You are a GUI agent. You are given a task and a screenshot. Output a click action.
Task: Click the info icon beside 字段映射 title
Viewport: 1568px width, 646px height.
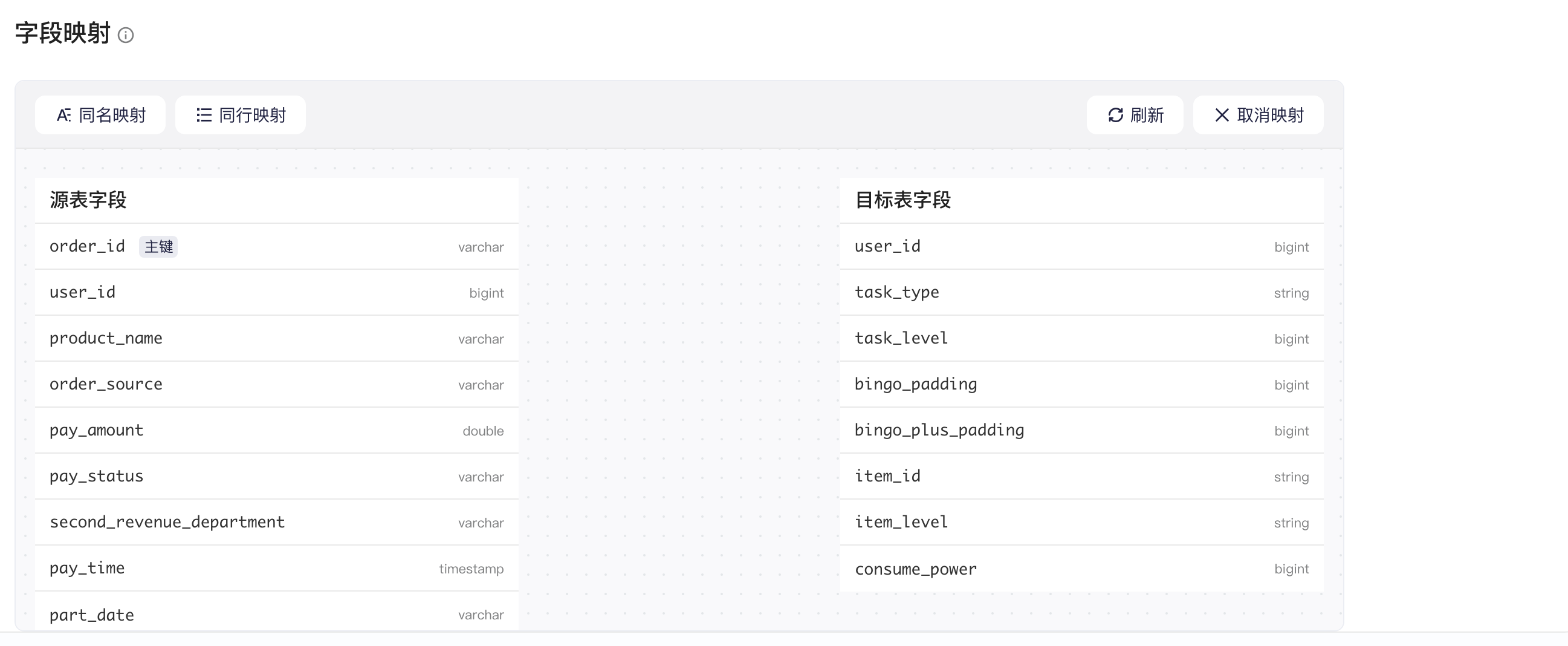coord(125,35)
